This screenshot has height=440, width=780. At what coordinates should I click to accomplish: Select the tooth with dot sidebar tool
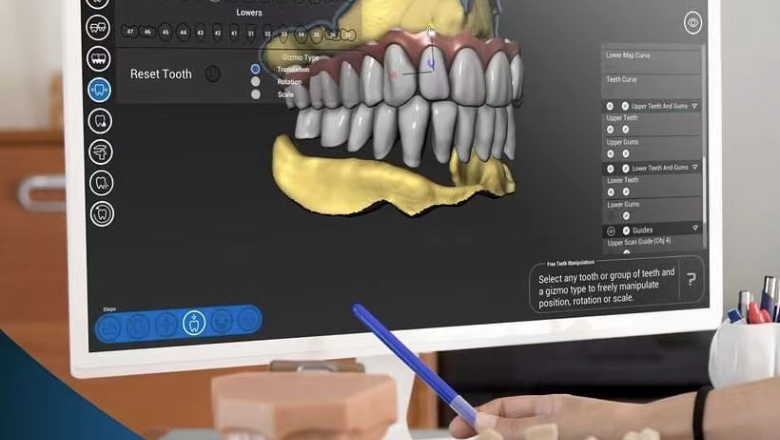point(100,121)
